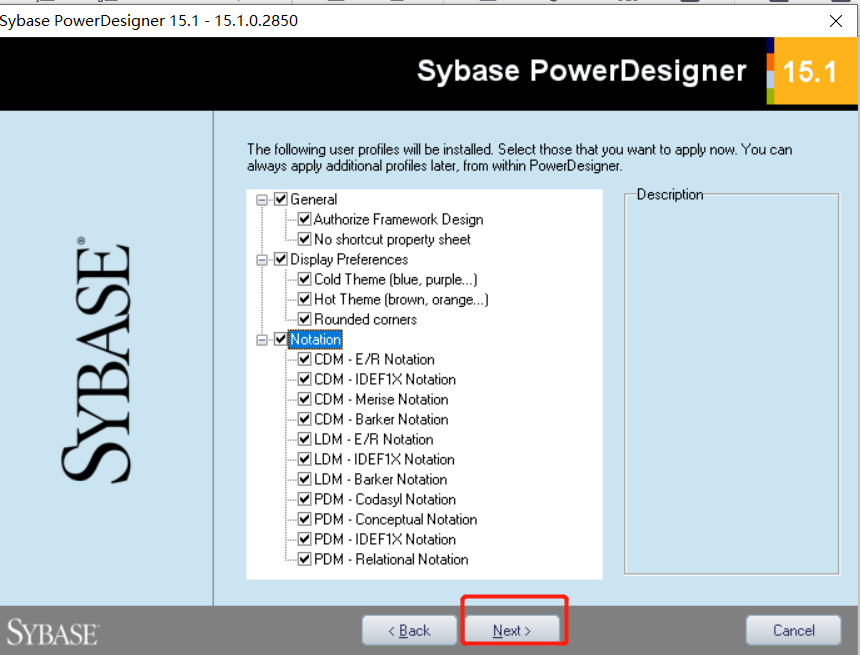Click the Next button to continue
Screen dimensions: 860x655
(x=514, y=630)
